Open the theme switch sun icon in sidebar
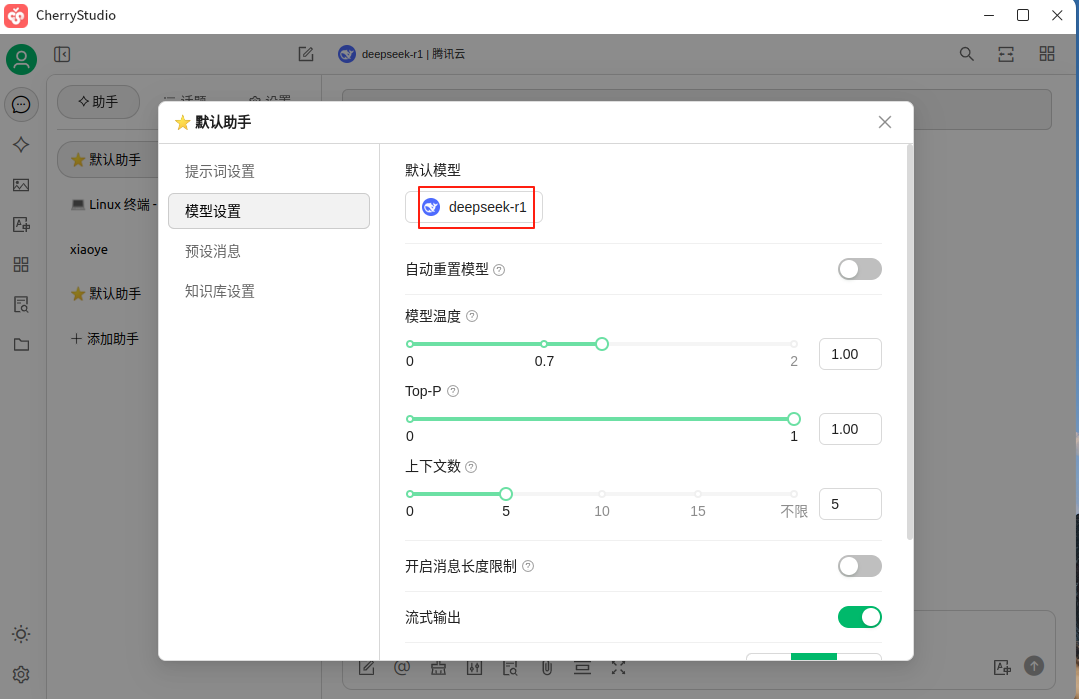The width and height of the screenshot is (1079, 699). 21,634
